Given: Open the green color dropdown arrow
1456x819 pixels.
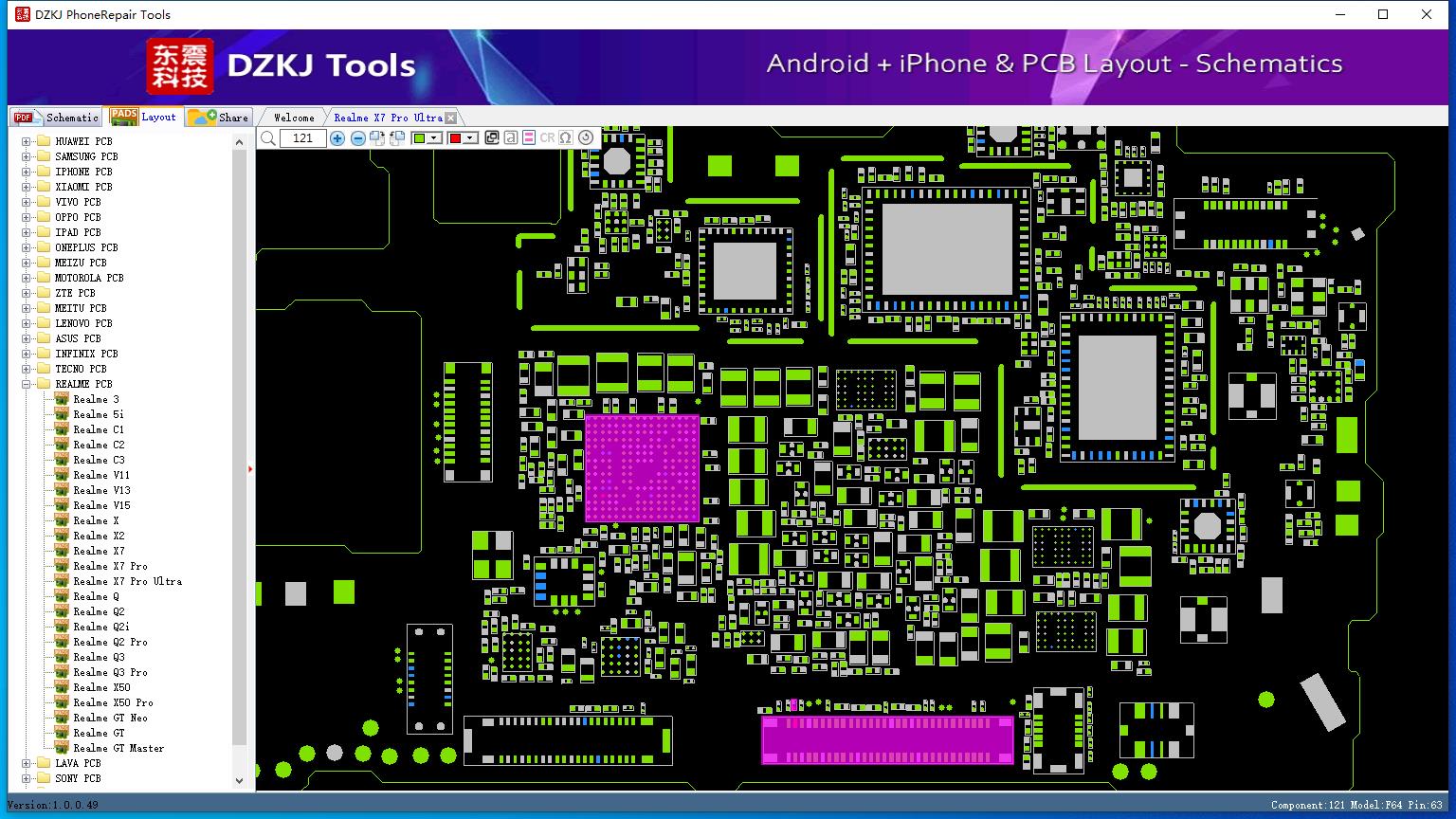Looking at the screenshot, I should tap(435, 138).
